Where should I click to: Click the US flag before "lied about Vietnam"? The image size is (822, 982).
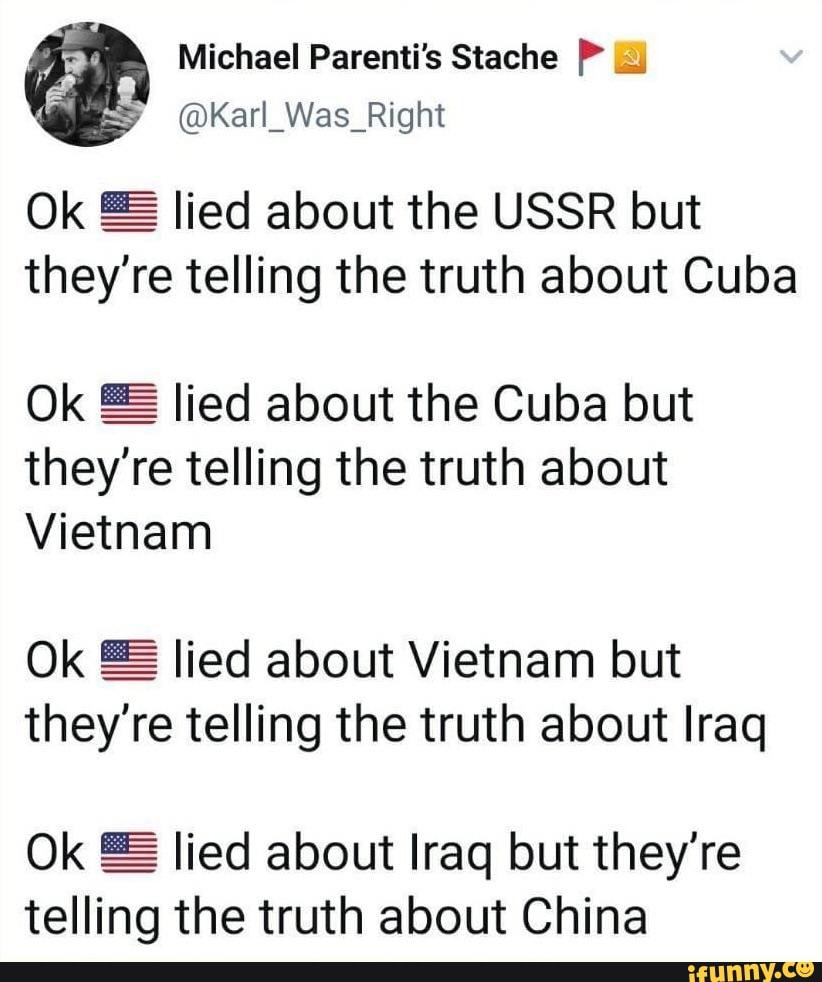[x=127, y=662]
